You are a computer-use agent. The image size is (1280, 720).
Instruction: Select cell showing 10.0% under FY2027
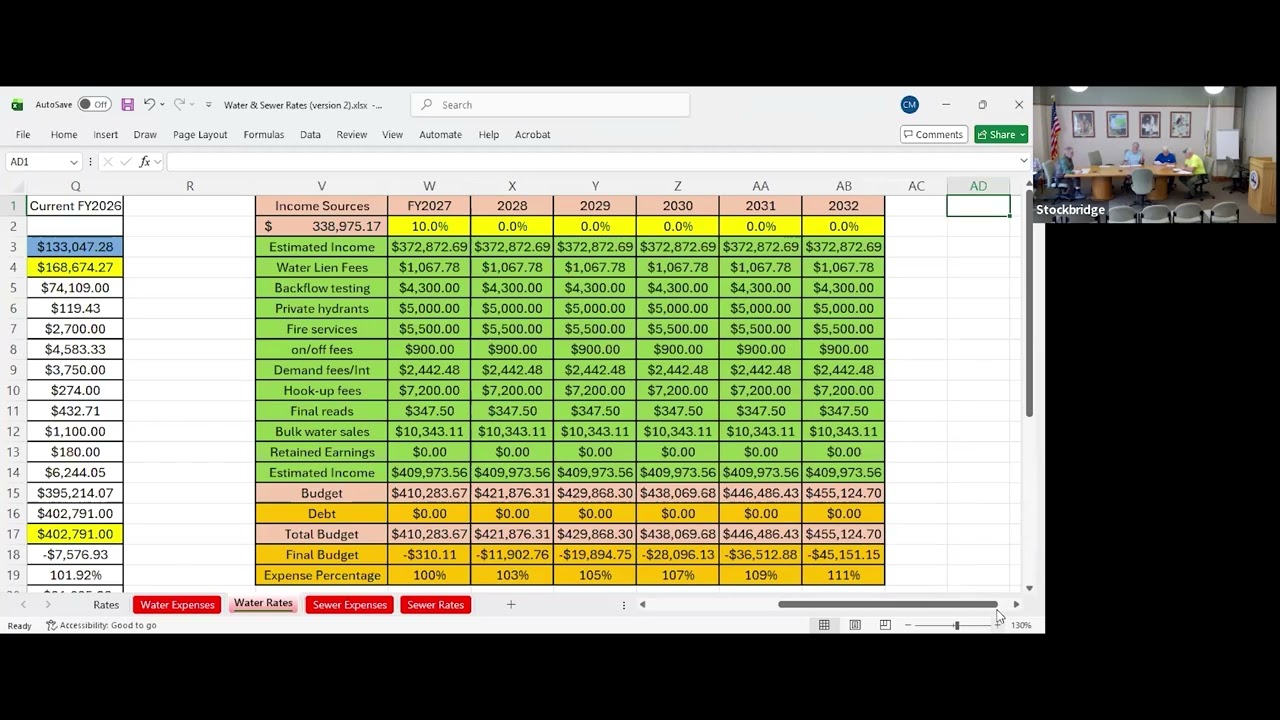tap(429, 227)
